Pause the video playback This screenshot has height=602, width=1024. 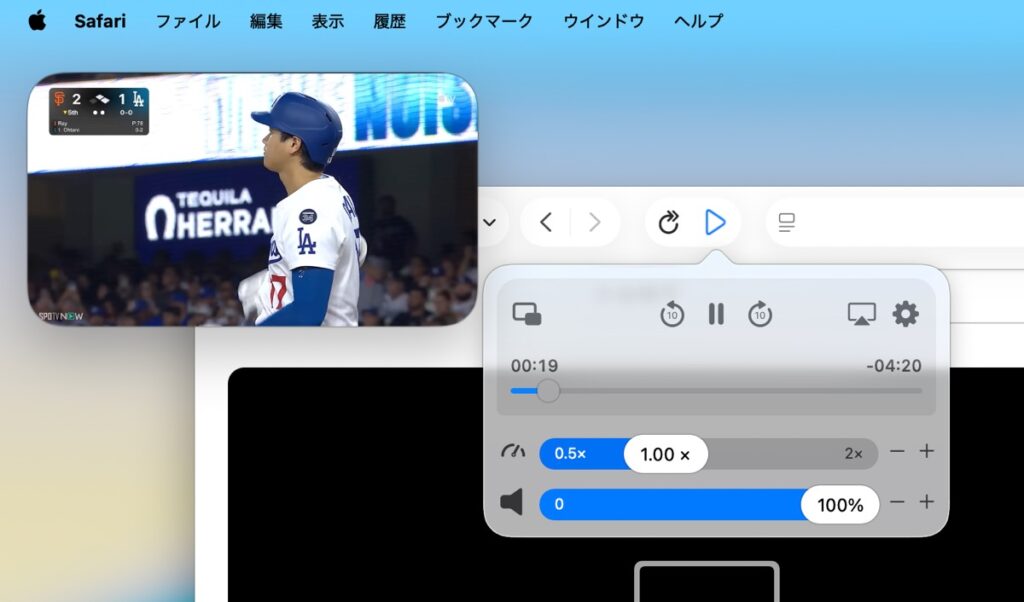coord(716,314)
